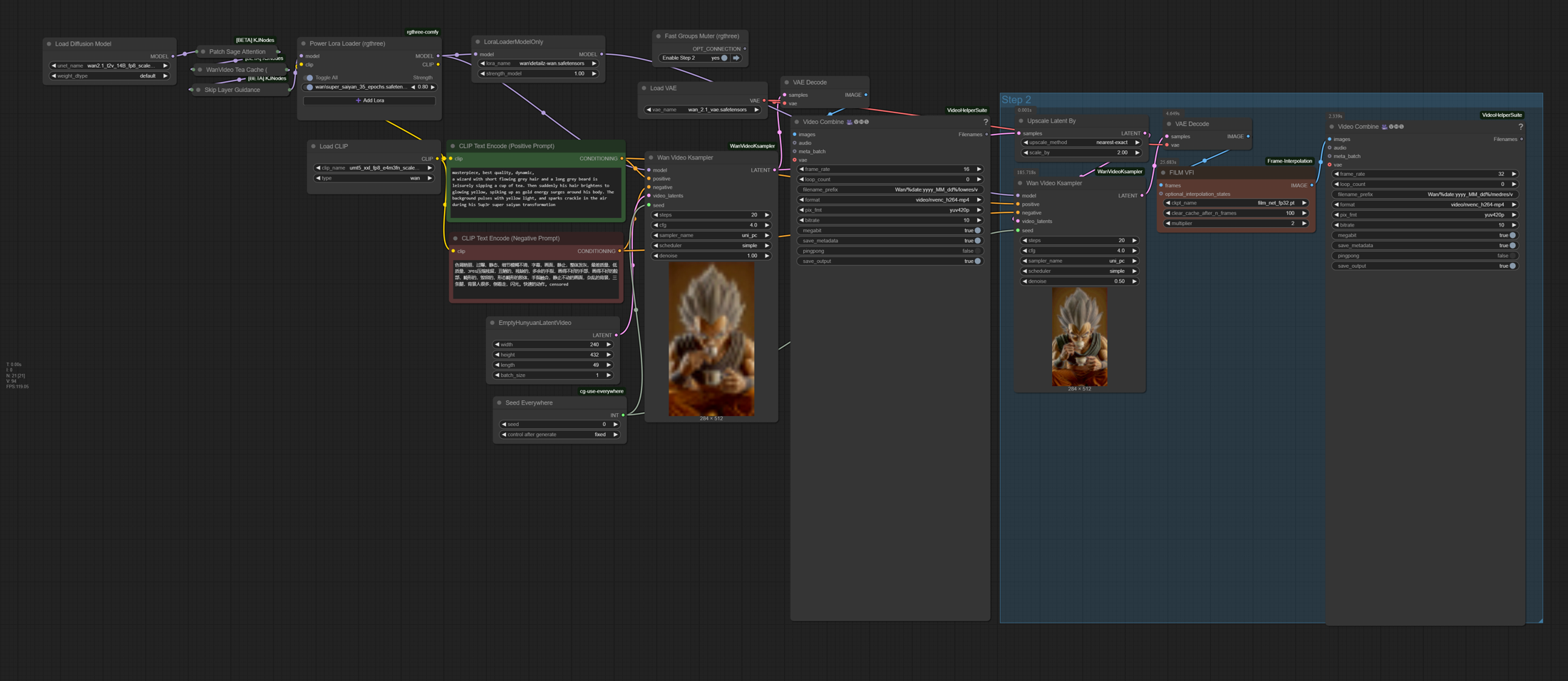Open help question mark on the lowres Video Combine node
1568x681 pixels.
coord(986,122)
